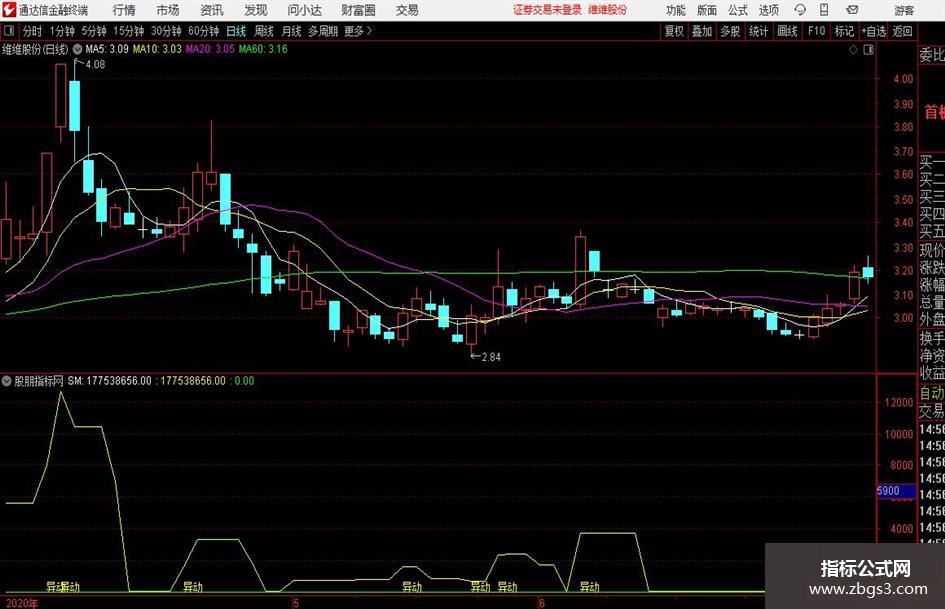The height and width of the screenshot is (609, 945).
Task: Open the 发现 menu
Action: (x=256, y=10)
